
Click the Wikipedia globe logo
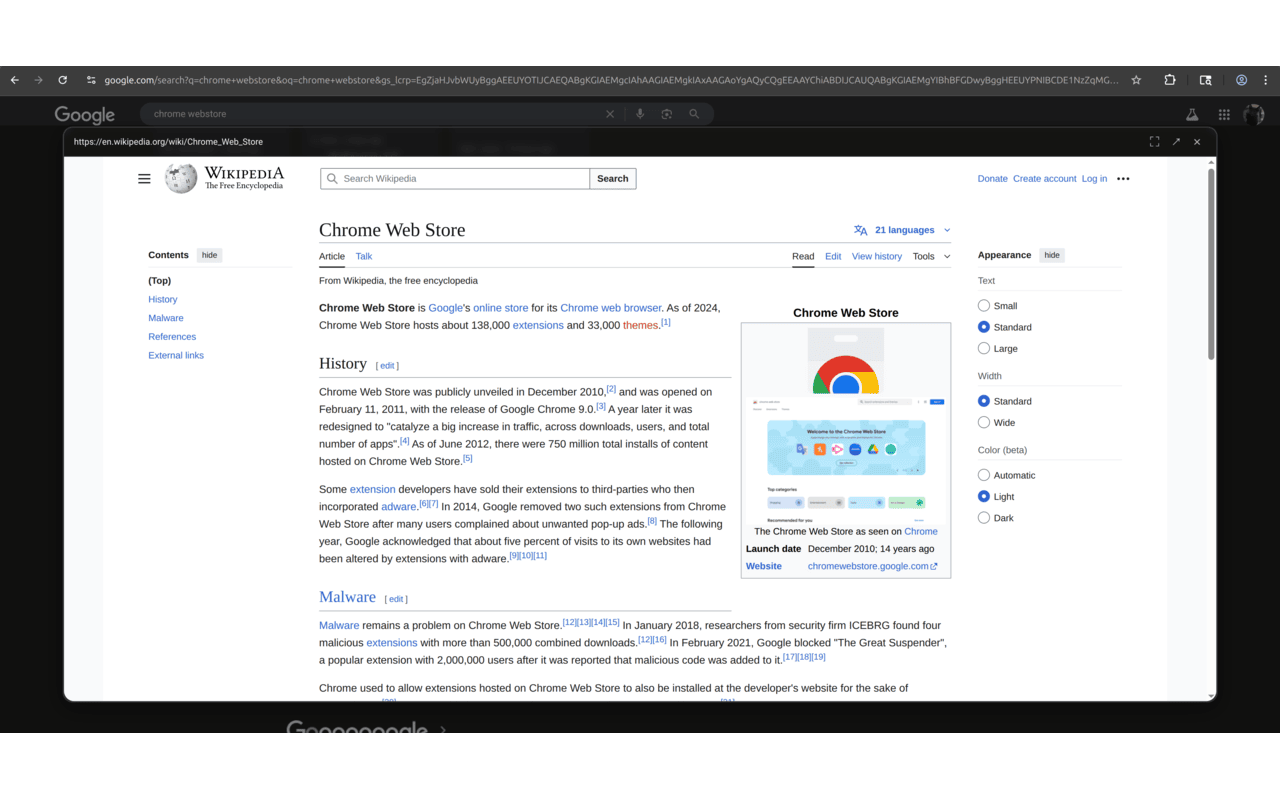point(181,179)
